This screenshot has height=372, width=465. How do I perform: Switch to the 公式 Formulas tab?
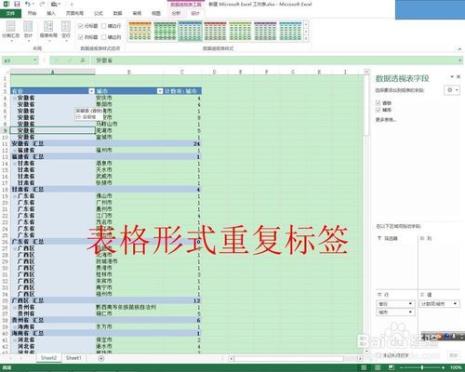(99, 13)
